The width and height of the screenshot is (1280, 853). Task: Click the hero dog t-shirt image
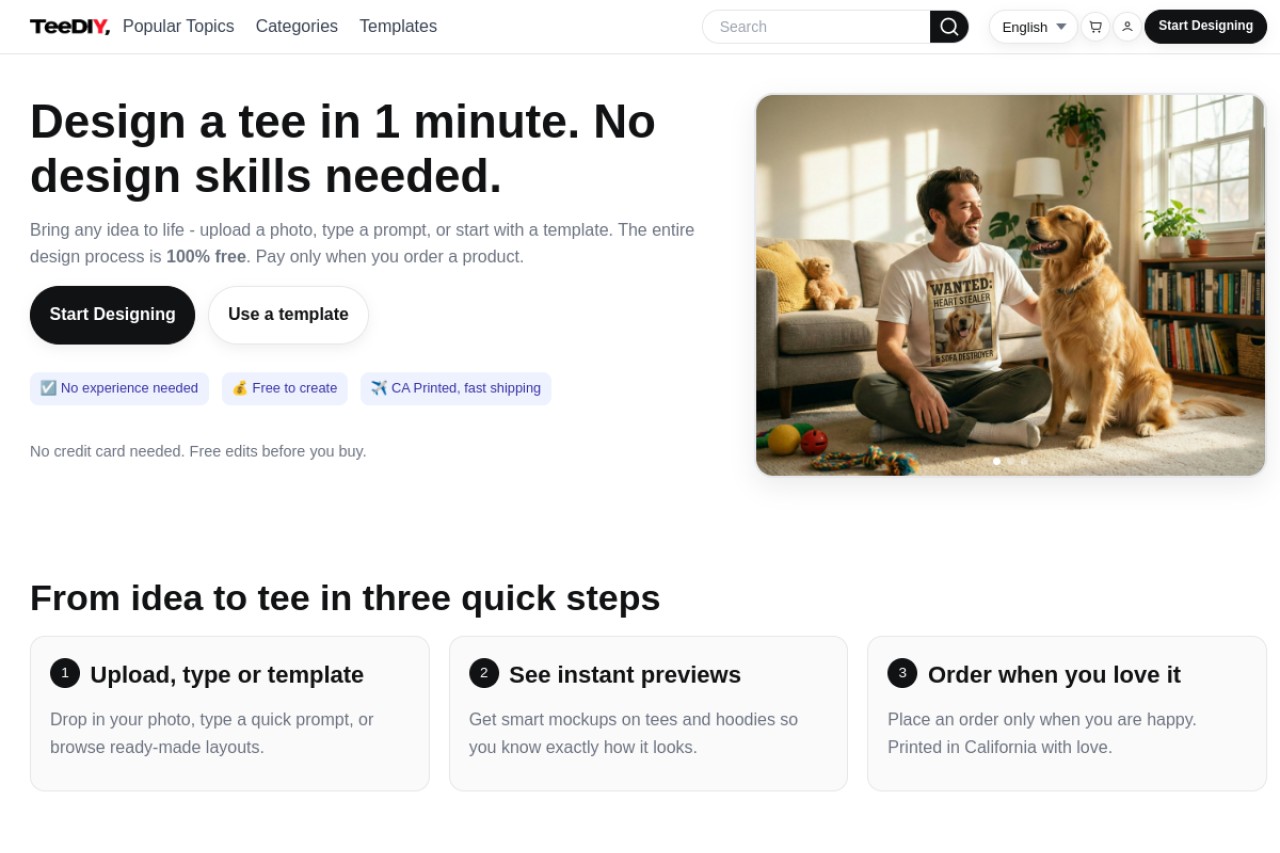[x=1010, y=285]
